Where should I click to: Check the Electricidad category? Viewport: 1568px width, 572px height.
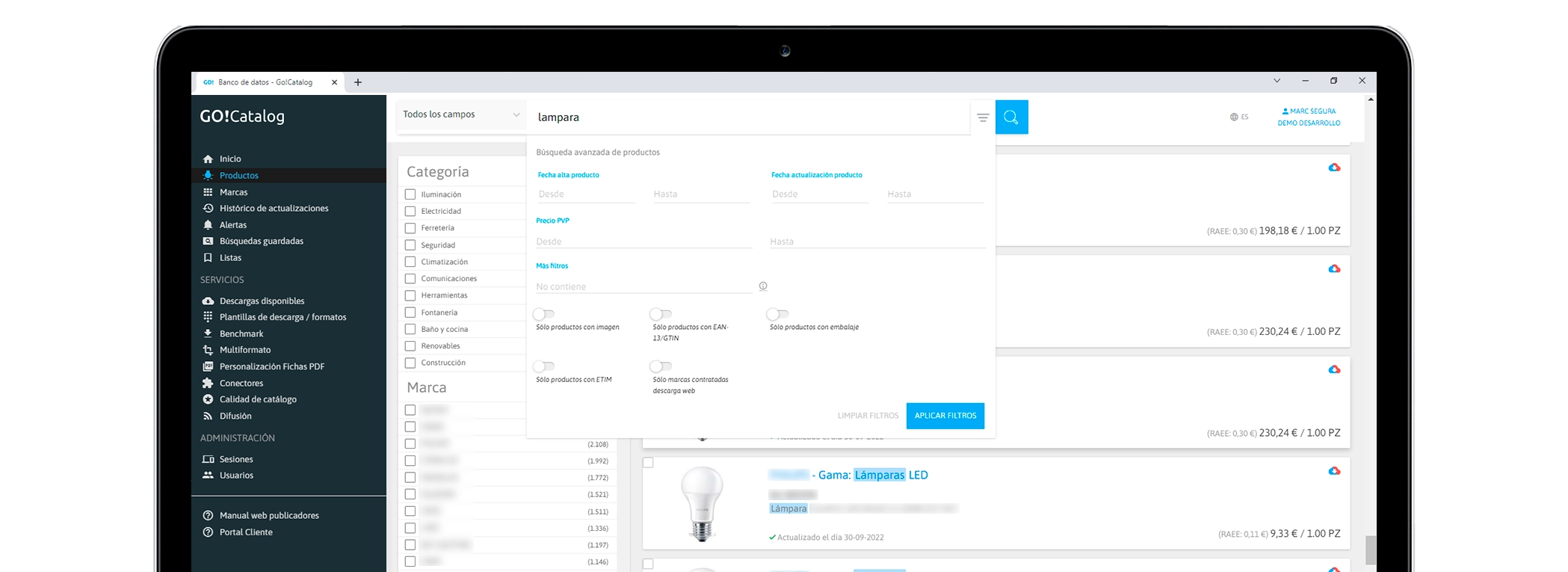click(410, 211)
